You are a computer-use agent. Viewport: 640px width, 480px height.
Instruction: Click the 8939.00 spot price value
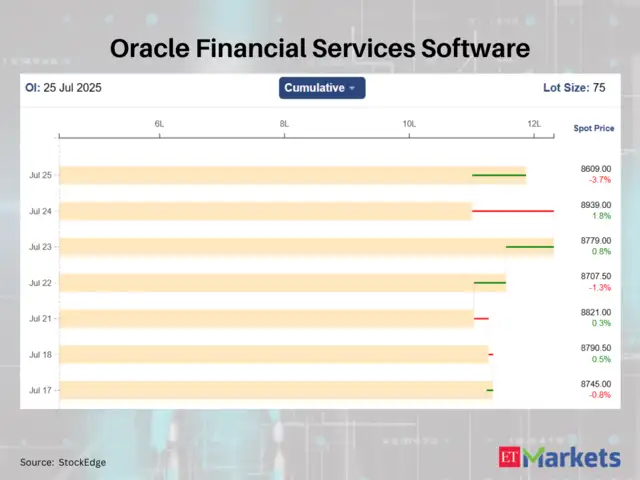(x=595, y=205)
